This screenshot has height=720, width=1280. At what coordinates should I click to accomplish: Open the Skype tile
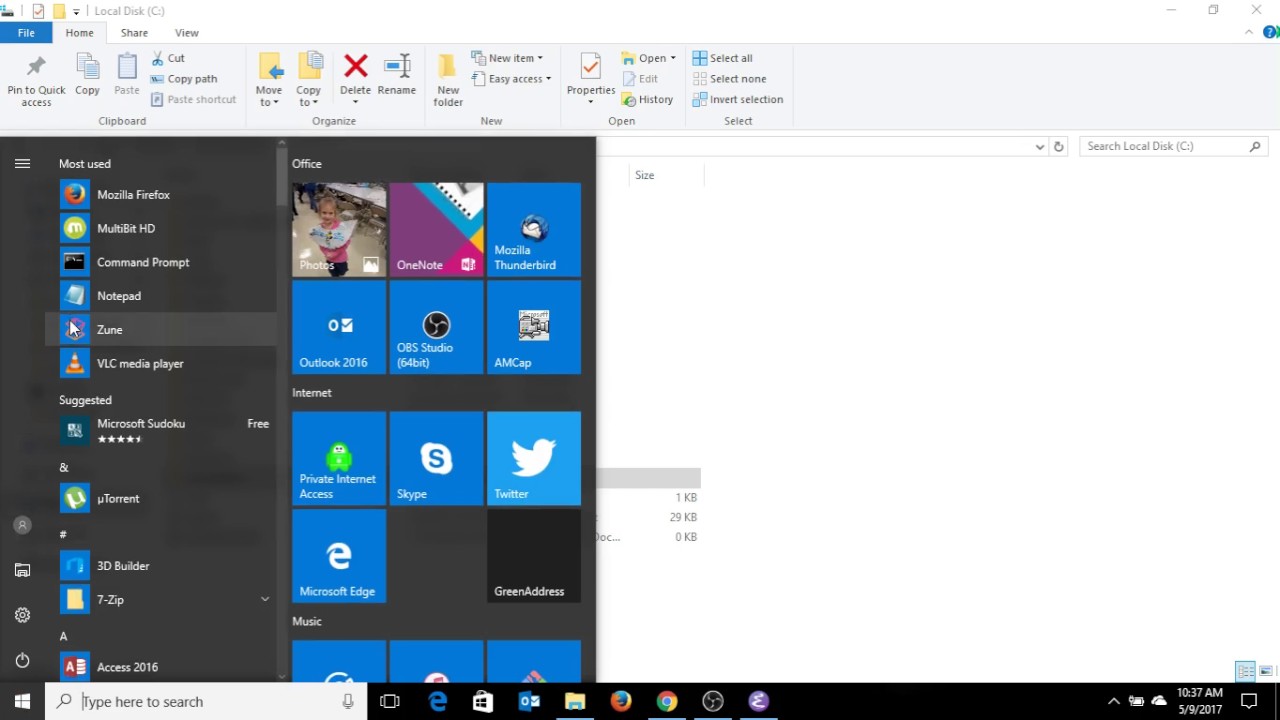436,459
